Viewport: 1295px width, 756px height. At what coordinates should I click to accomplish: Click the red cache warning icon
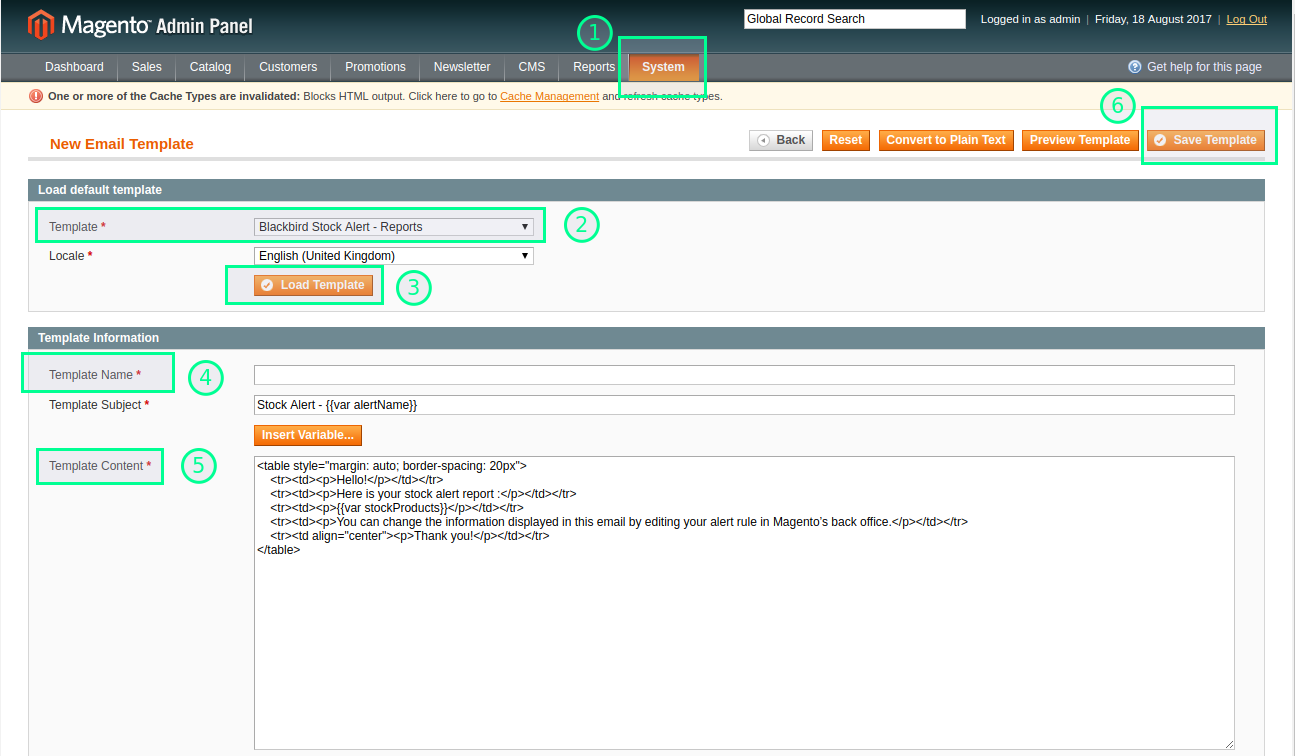pyautogui.click(x=37, y=97)
